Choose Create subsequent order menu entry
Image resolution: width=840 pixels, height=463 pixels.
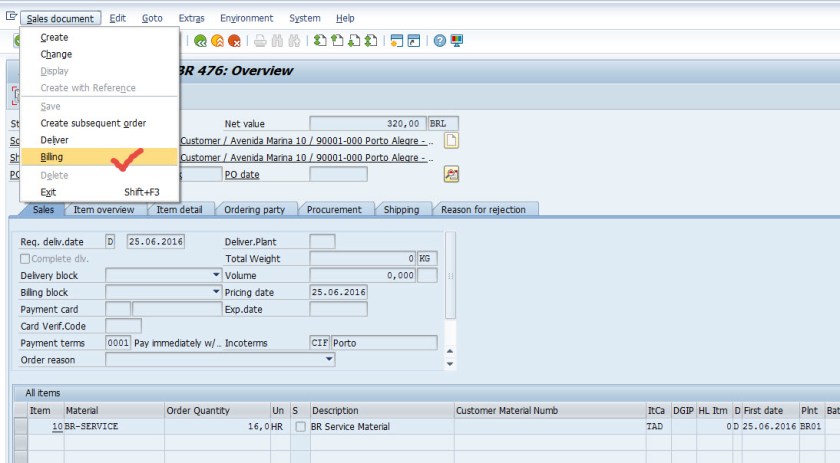(93, 123)
